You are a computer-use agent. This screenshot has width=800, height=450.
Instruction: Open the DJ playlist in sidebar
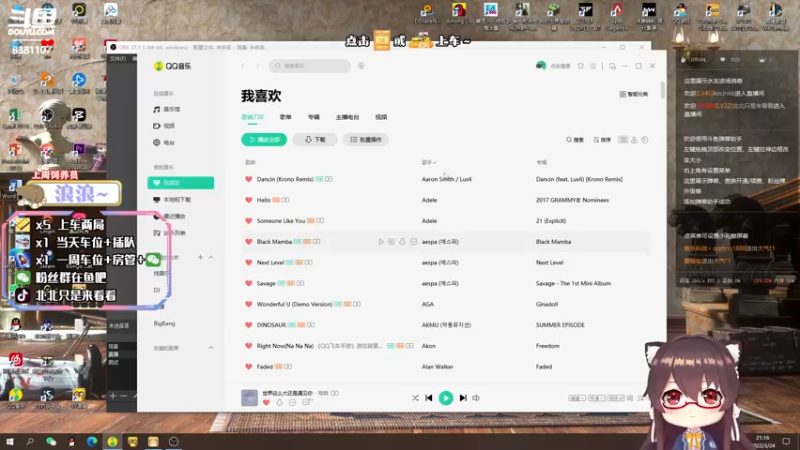(x=157, y=290)
